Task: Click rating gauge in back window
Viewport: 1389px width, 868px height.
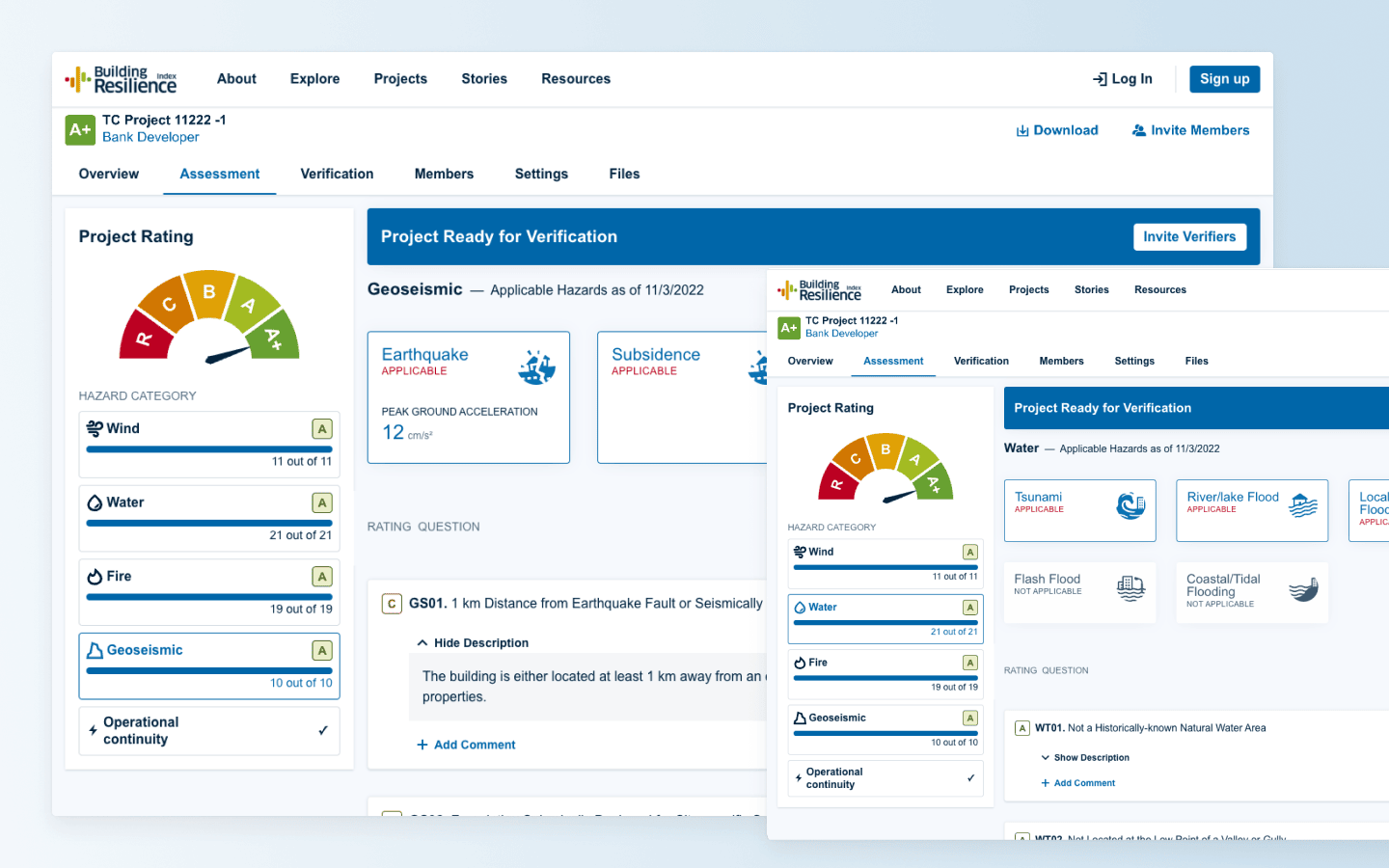Action: (x=209, y=316)
